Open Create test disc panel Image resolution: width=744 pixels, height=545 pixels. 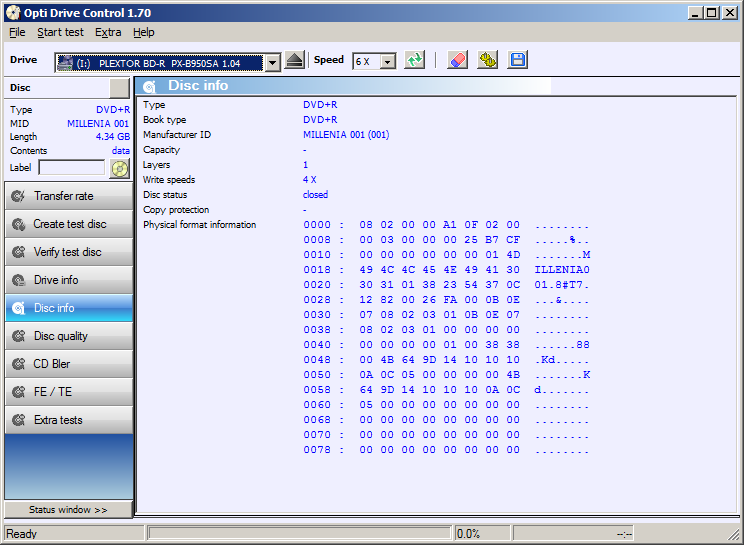[69, 224]
